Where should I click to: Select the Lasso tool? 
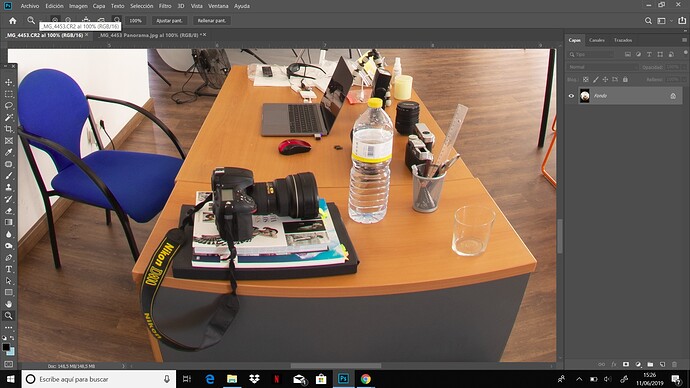8,106
